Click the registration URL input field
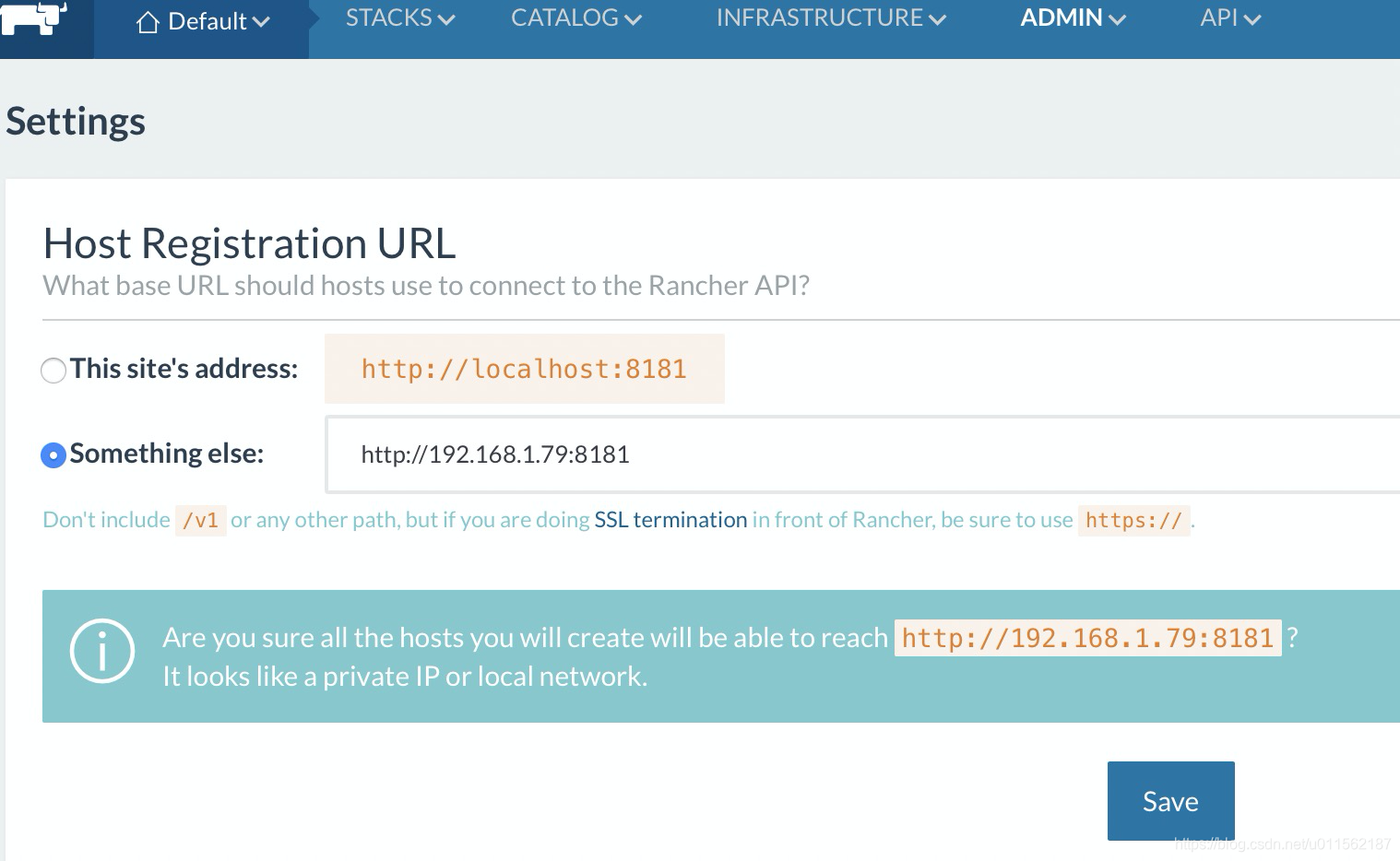The image size is (1400, 861). pyautogui.click(x=863, y=454)
